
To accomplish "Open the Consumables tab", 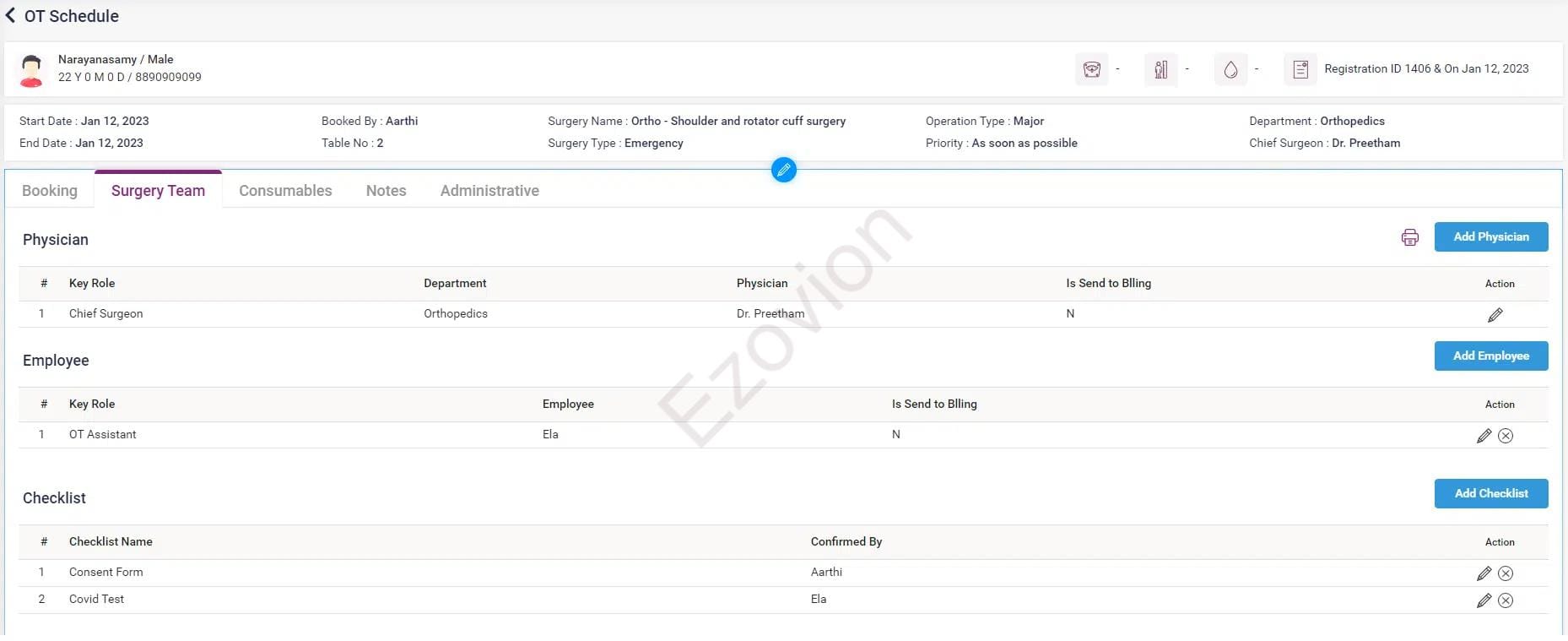I will click(x=285, y=191).
